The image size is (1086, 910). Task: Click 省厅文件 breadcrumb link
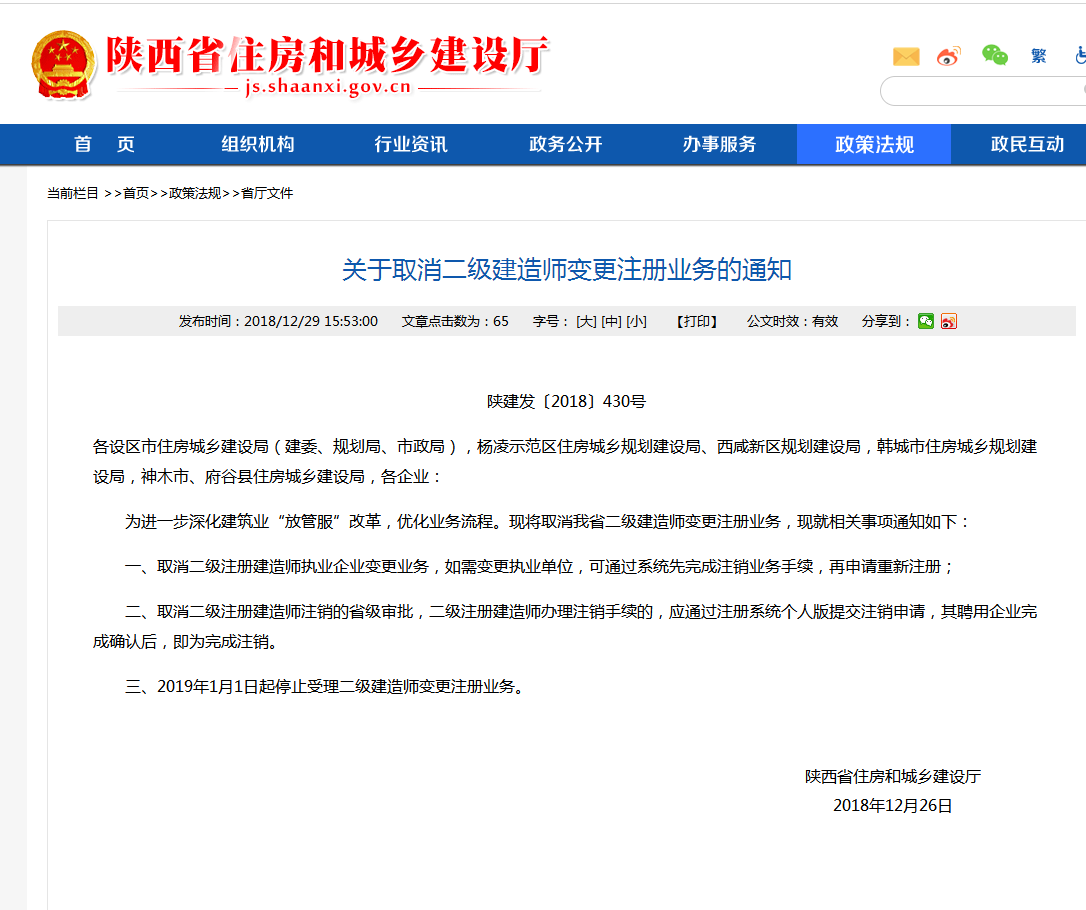click(x=267, y=193)
